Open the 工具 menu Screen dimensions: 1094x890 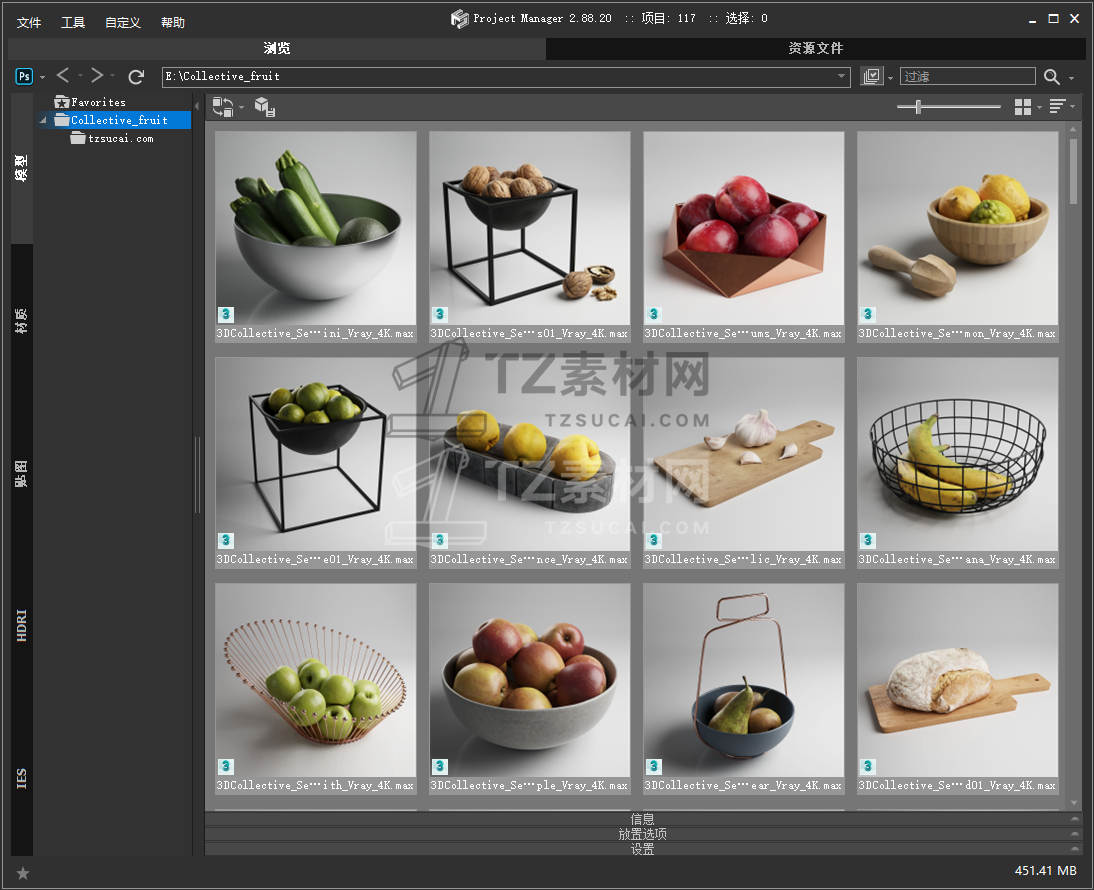tap(73, 22)
